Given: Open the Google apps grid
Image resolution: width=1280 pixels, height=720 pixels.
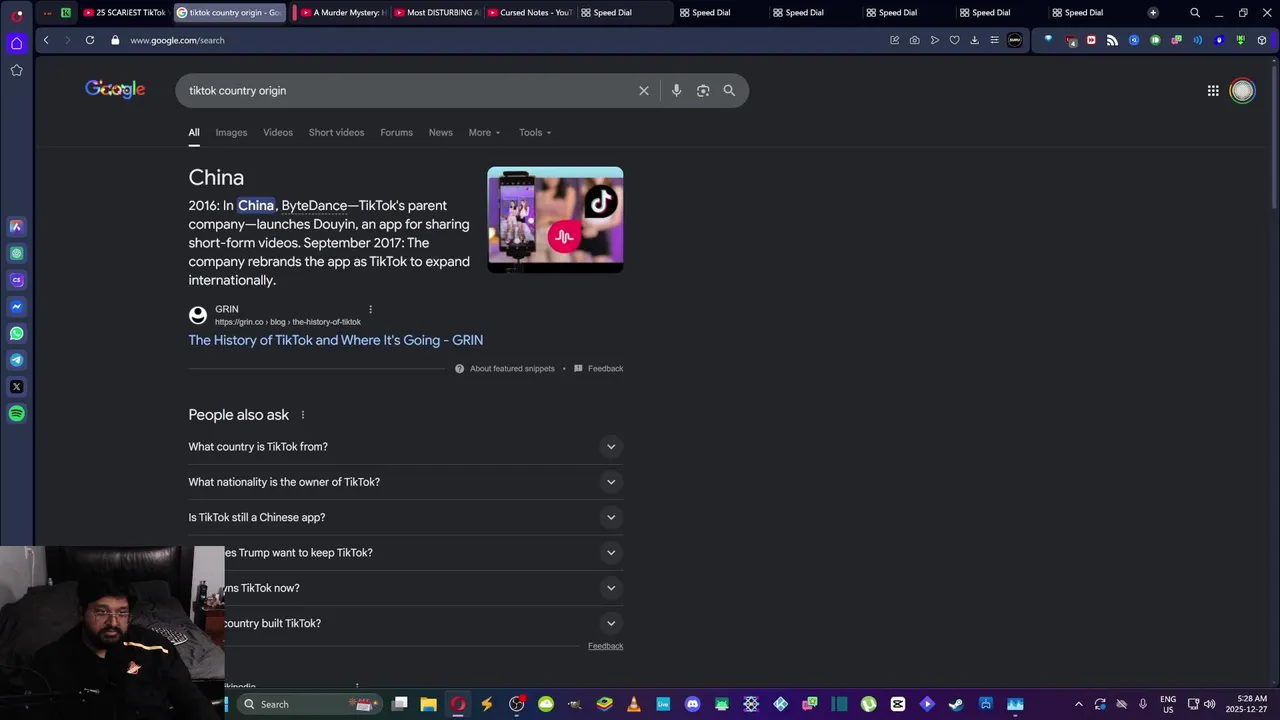Looking at the screenshot, I should [x=1213, y=91].
